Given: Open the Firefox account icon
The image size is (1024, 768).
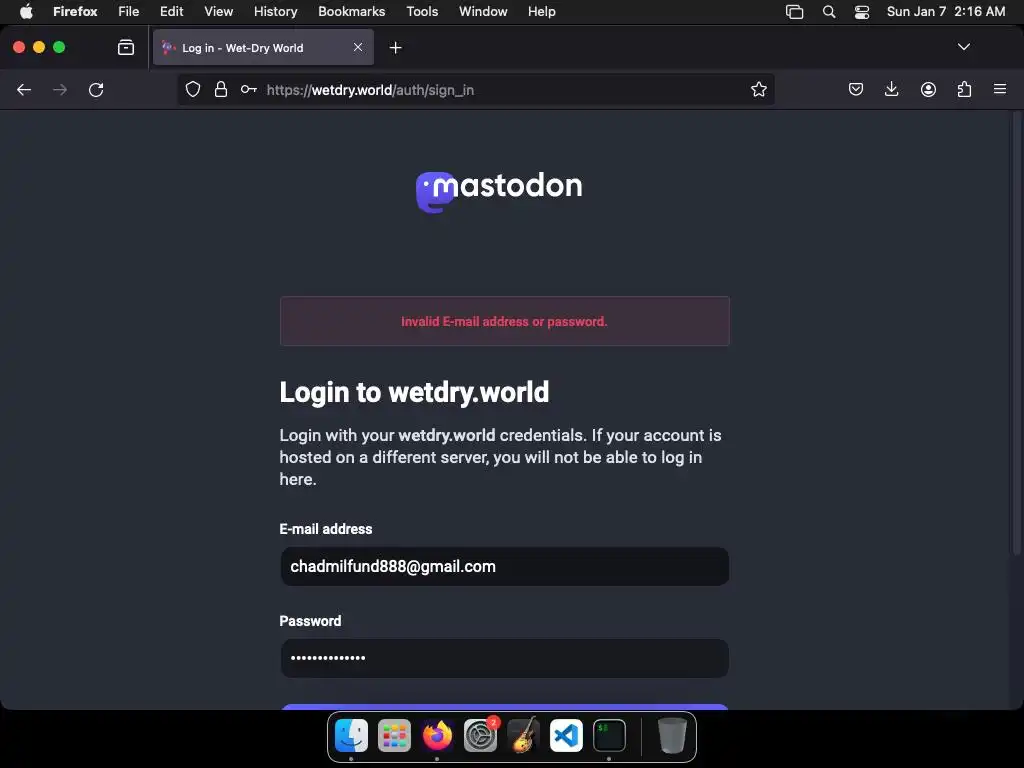Looking at the screenshot, I should (x=928, y=89).
